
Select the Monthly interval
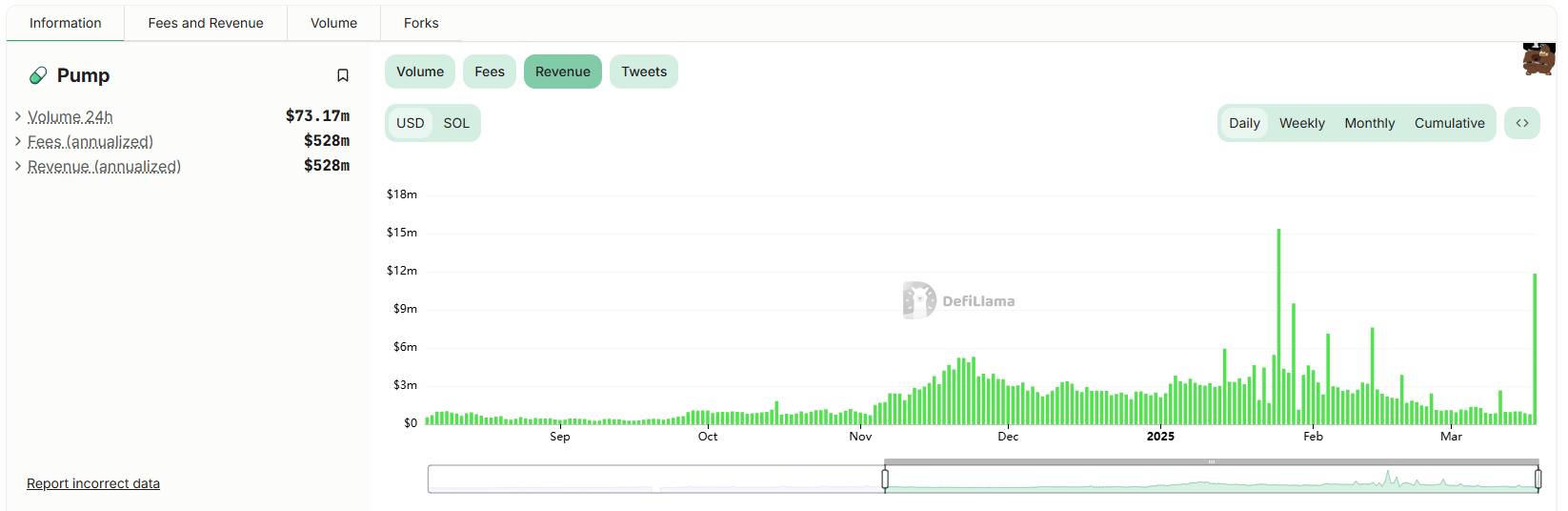1370,123
